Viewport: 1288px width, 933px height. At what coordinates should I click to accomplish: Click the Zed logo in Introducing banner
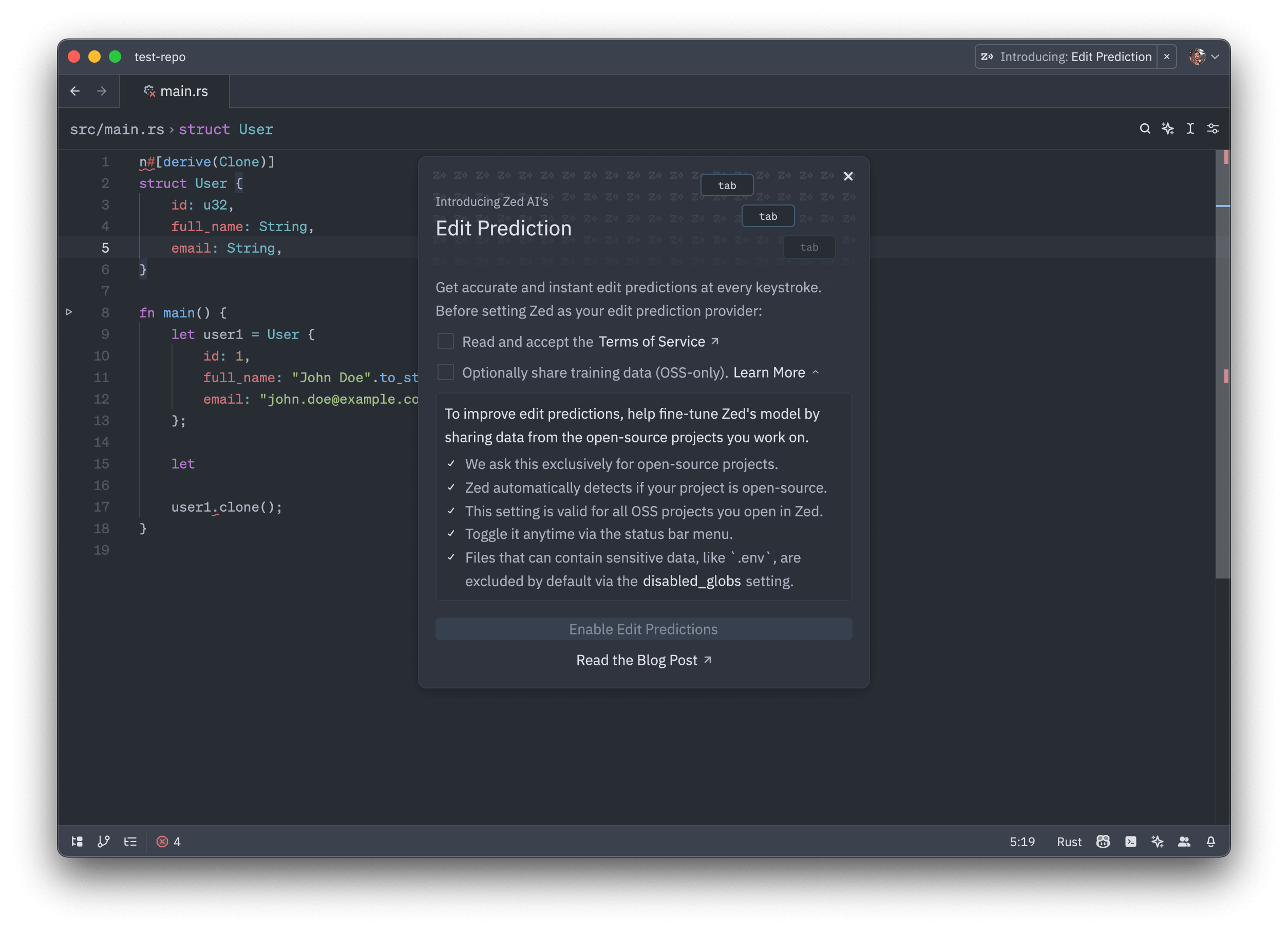tap(987, 57)
